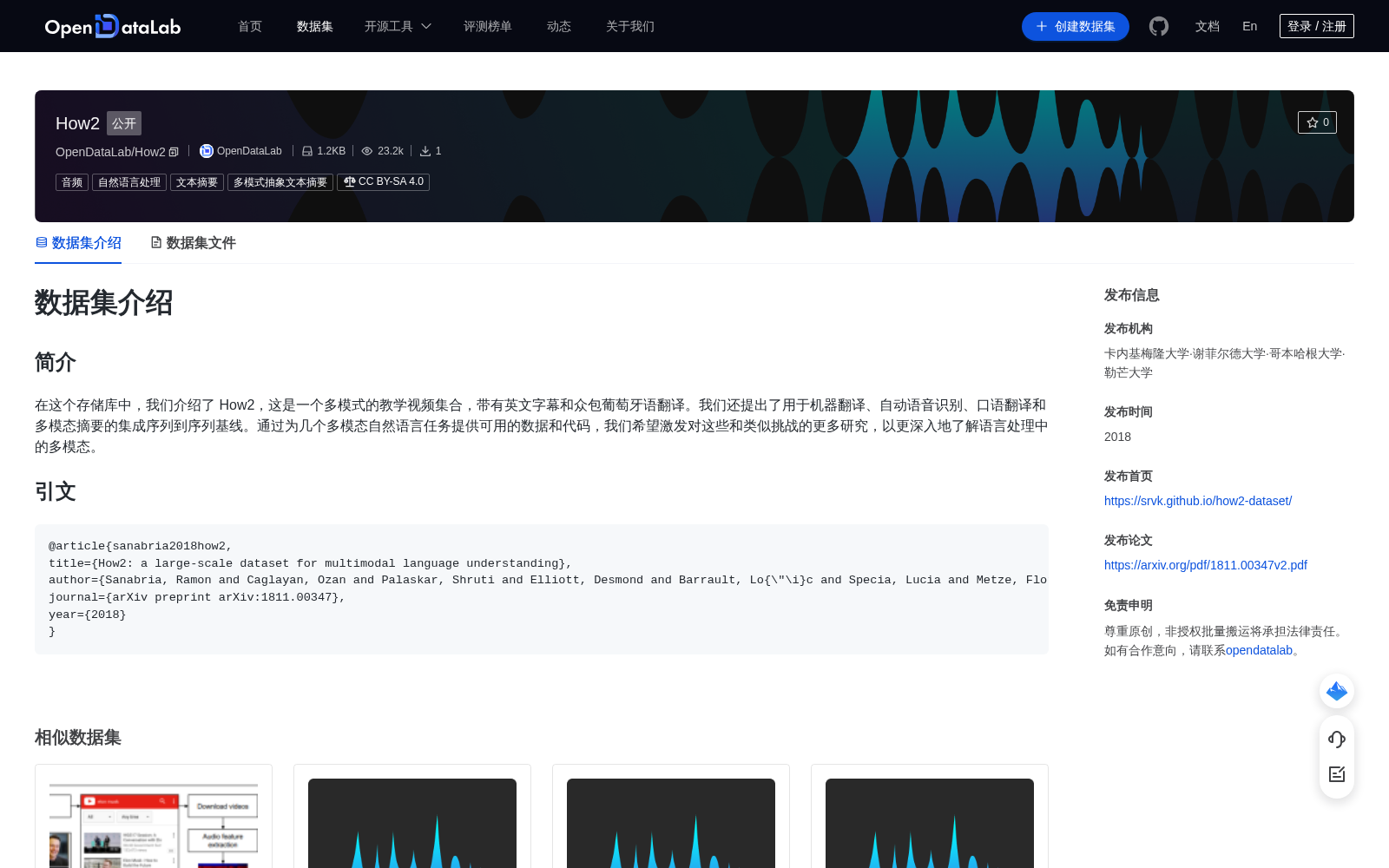
Task: Open the 数据集 navigation item
Action: (315, 26)
